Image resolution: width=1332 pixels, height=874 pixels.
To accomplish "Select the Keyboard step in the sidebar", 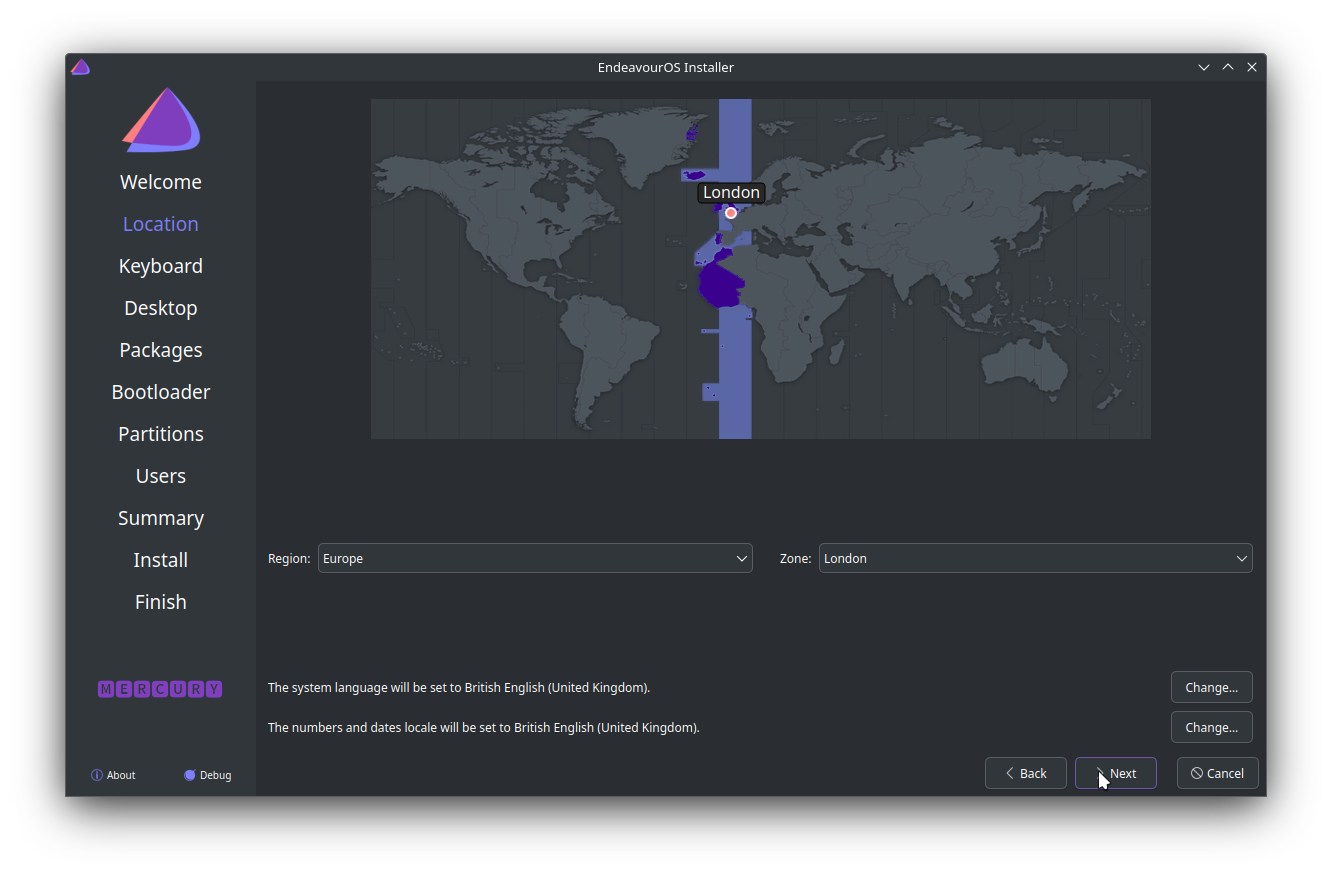I will (161, 266).
